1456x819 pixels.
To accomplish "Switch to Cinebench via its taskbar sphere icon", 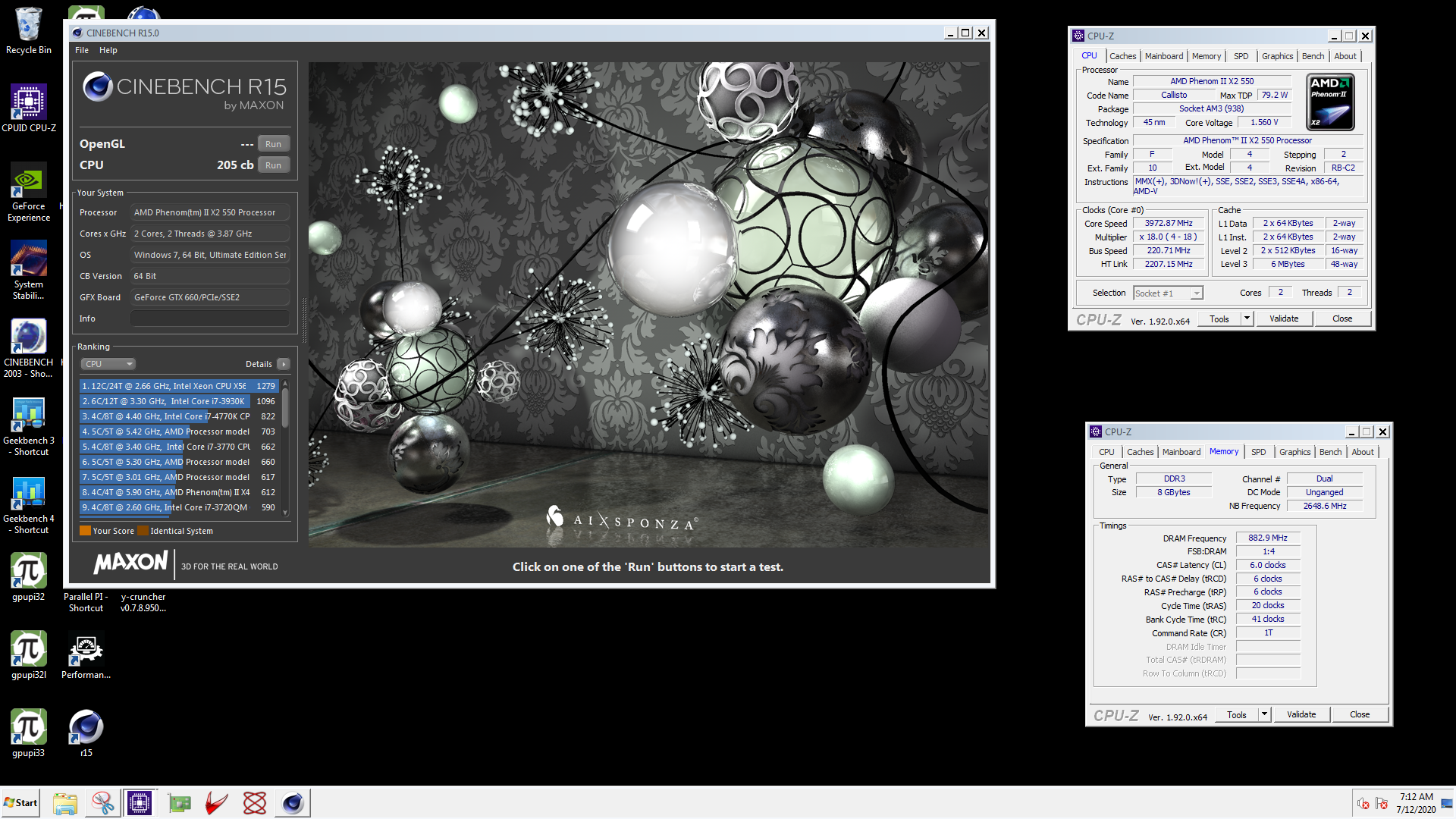I will coord(293,802).
